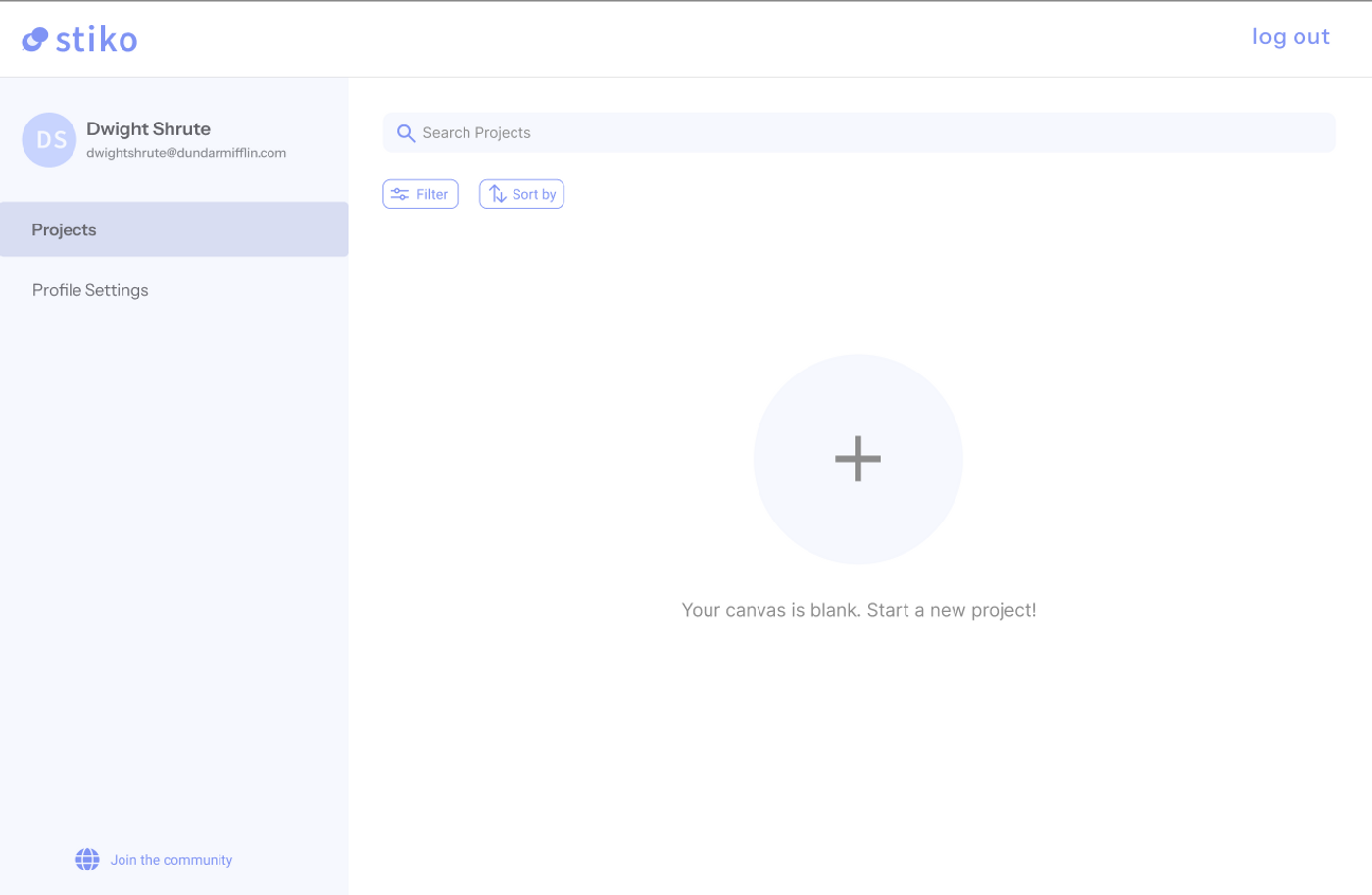This screenshot has width=1372, height=895.
Task: Click the Dwight Shrute user name
Action: pos(148,129)
